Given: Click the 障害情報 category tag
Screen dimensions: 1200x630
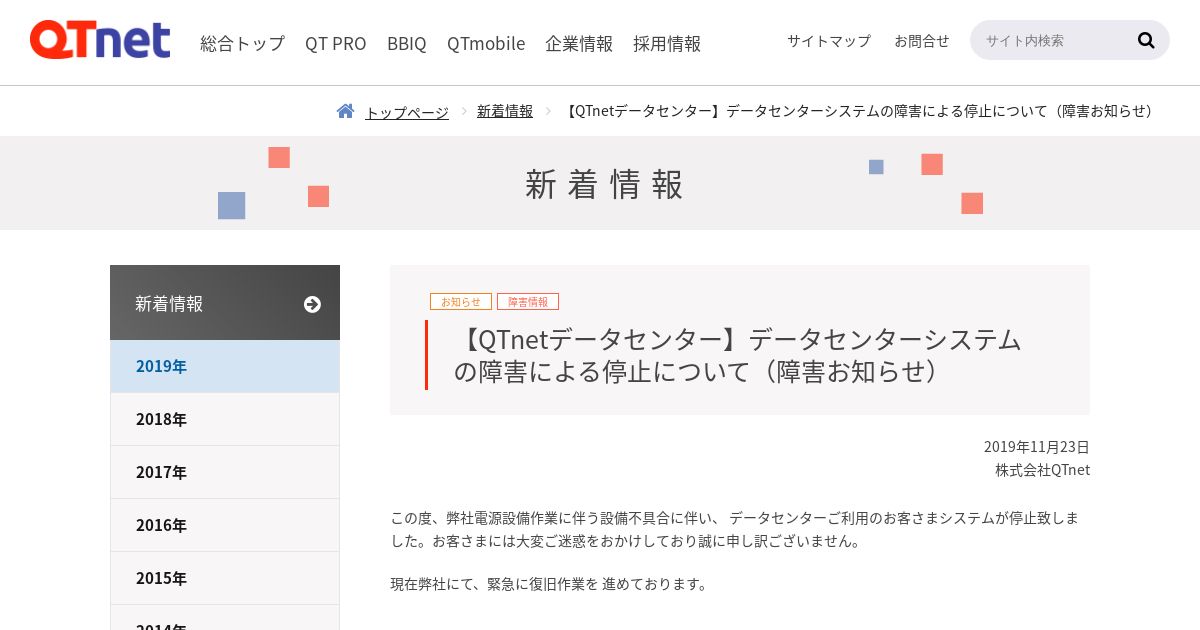Looking at the screenshot, I should coord(528,301).
